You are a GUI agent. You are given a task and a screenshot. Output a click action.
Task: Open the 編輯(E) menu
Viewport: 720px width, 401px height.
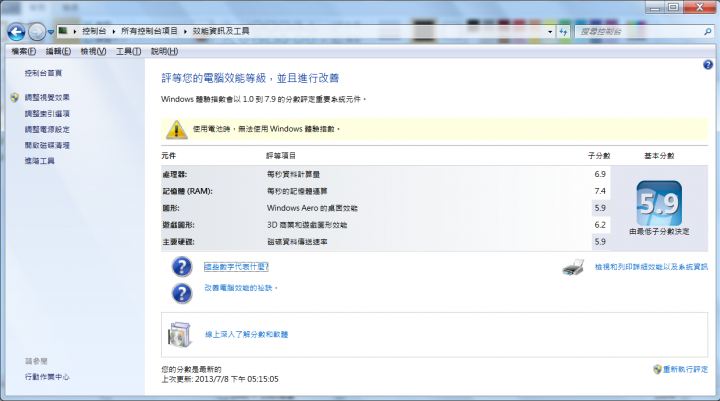pyautogui.click(x=58, y=51)
